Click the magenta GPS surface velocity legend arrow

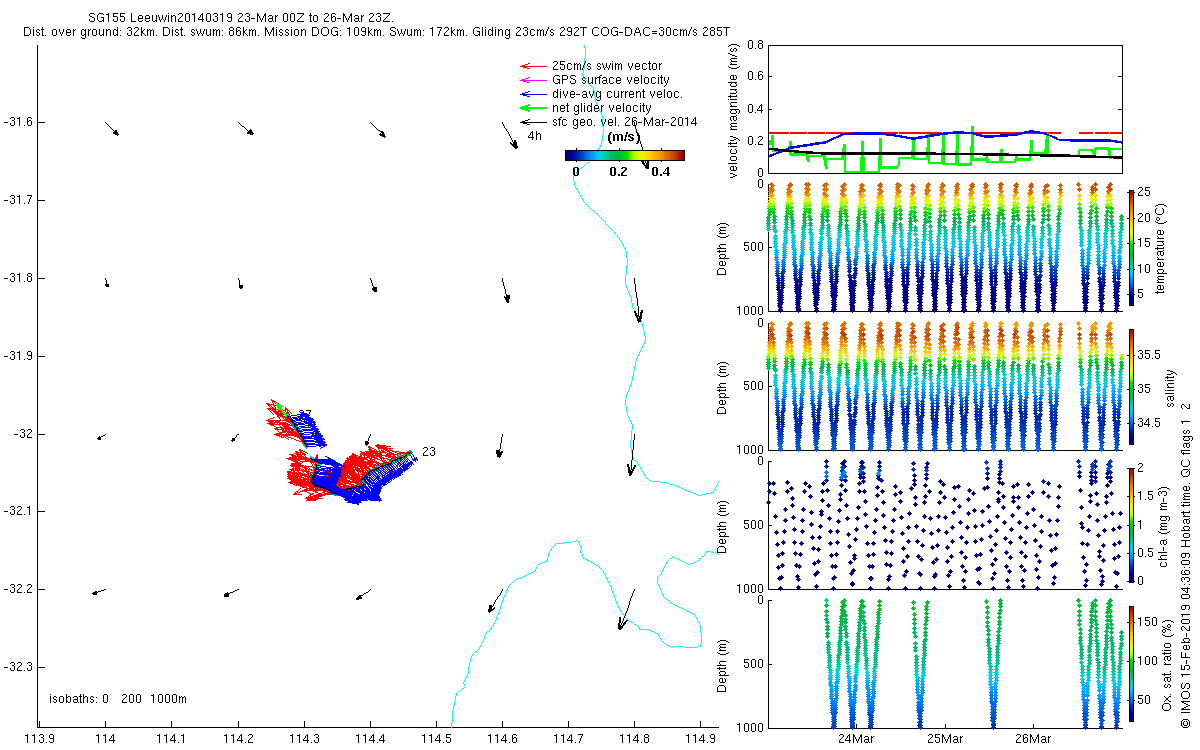click(532, 80)
